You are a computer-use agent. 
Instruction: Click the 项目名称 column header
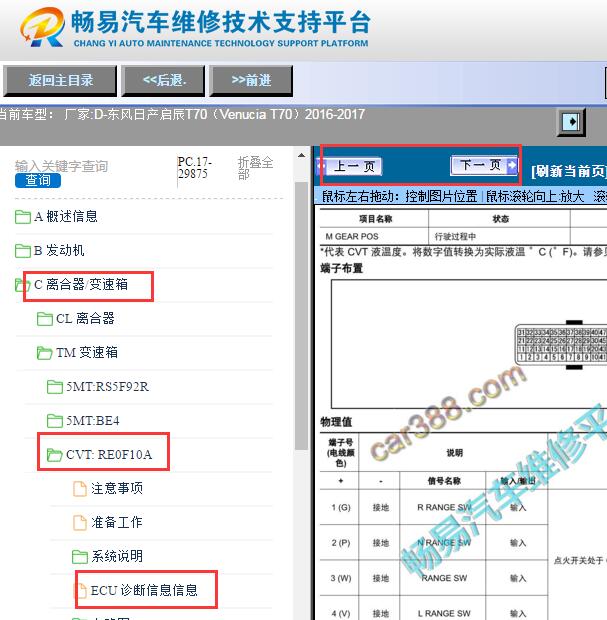[375, 219]
